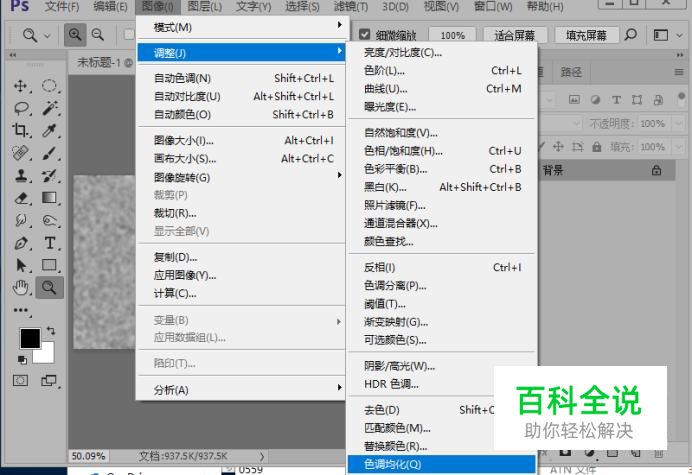Image resolution: width=692 pixels, height=475 pixels.
Task: Expand status bar info arrow
Action: (x=262, y=456)
